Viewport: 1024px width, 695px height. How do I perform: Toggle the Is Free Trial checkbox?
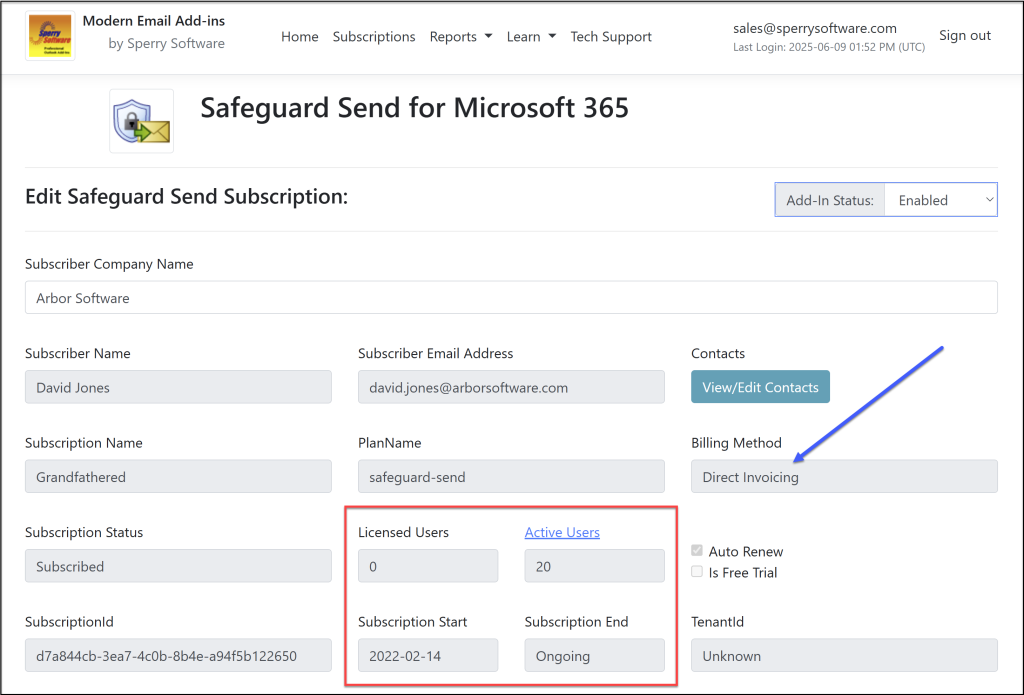697,572
